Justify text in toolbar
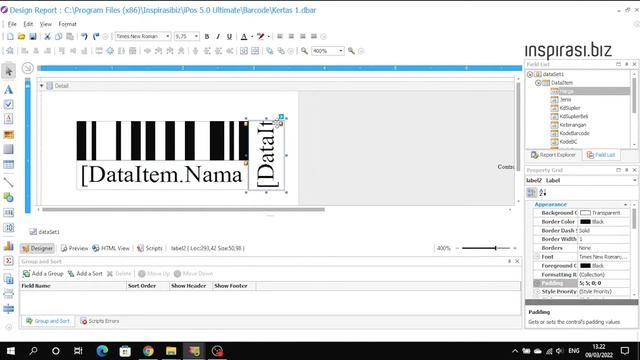The height and width of the screenshot is (360, 640). click(314, 37)
